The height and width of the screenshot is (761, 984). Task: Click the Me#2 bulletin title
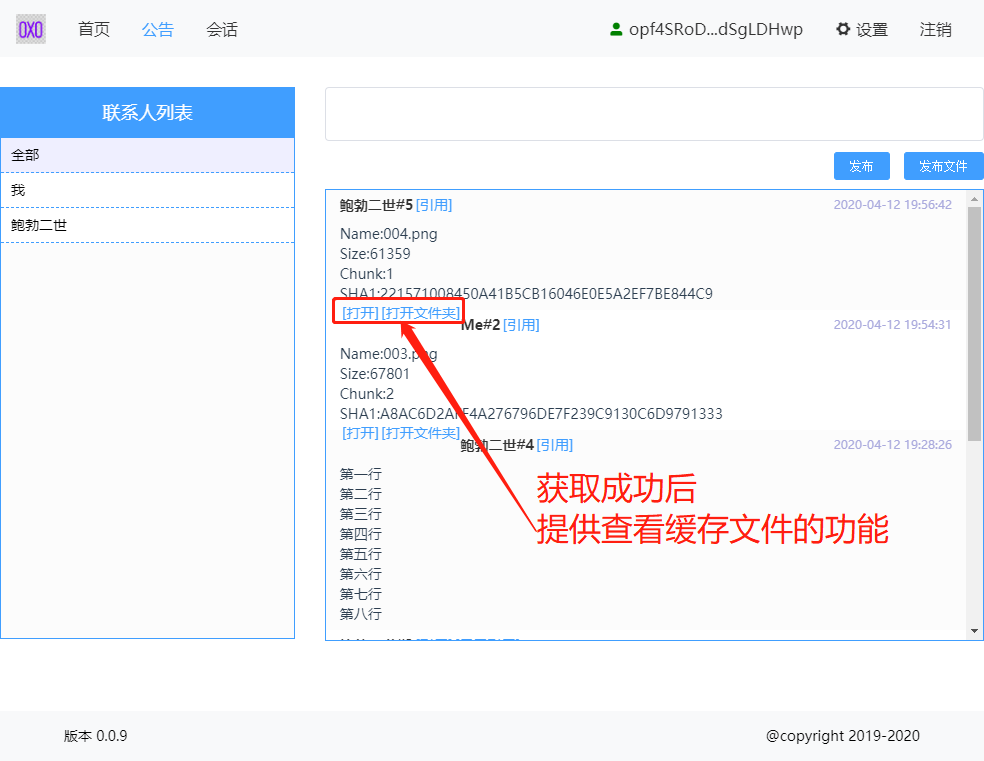click(481, 325)
